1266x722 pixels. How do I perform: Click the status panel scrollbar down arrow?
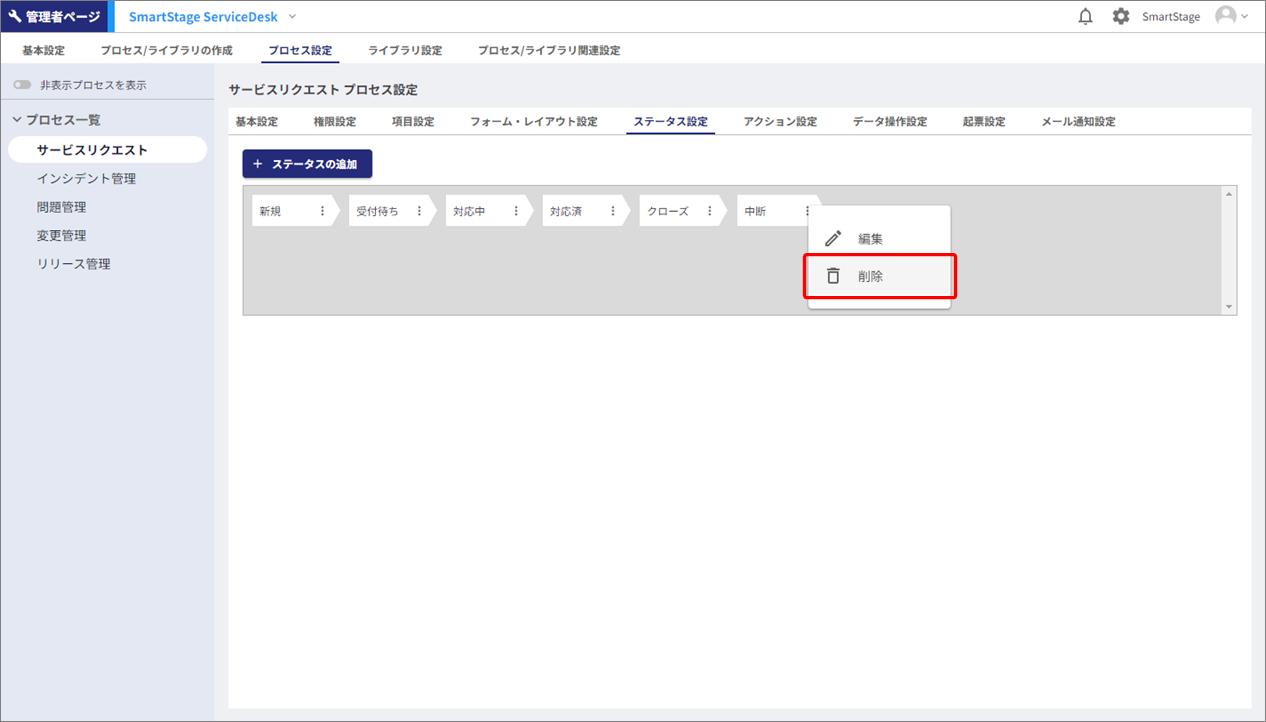[1229, 308]
